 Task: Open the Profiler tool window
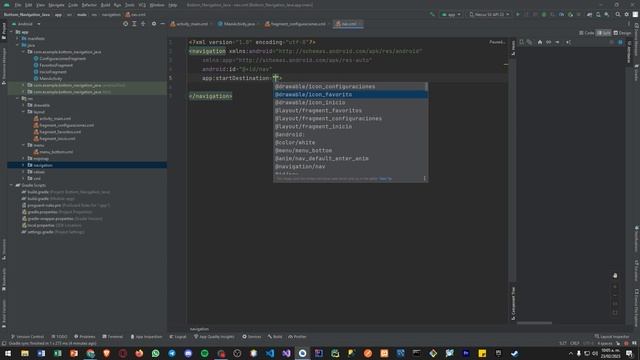point(297,337)
